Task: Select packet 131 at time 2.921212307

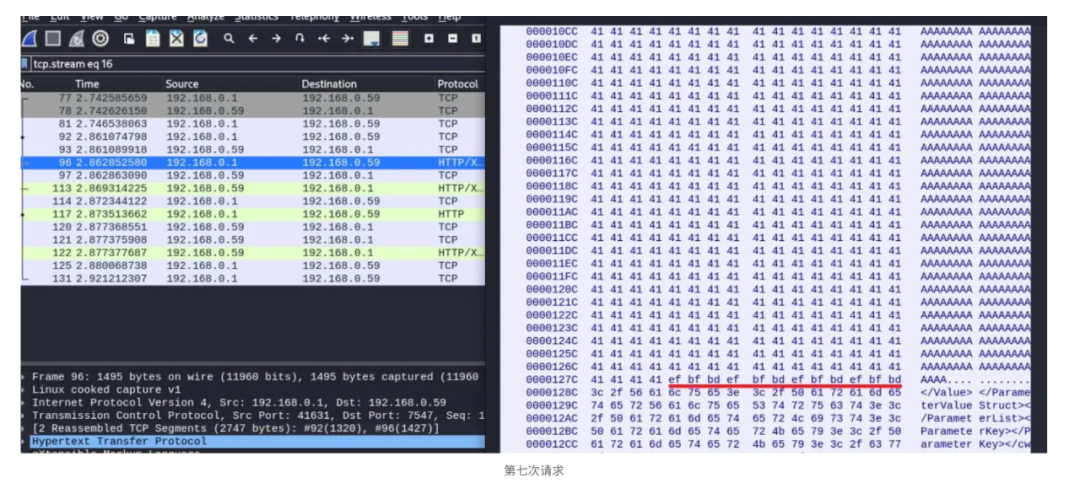Action: 253,278
